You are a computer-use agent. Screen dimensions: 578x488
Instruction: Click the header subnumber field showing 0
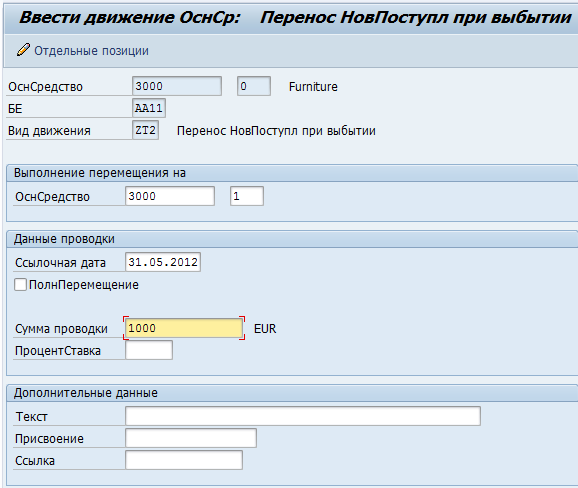pos(254,86)
